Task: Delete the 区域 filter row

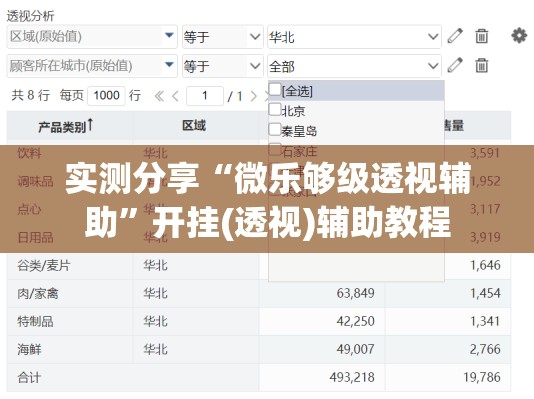Action: (x=481, y=36)
